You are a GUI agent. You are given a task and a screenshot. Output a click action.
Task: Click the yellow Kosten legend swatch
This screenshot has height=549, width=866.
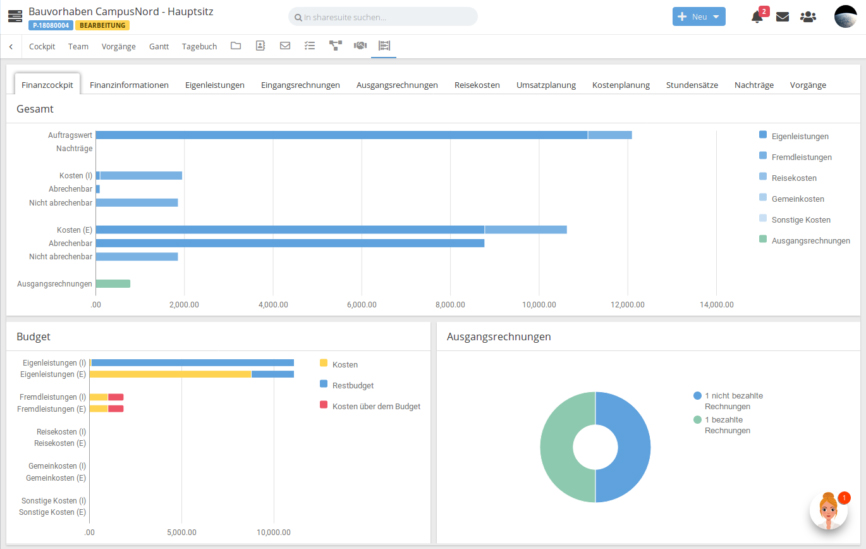(324, 364)
